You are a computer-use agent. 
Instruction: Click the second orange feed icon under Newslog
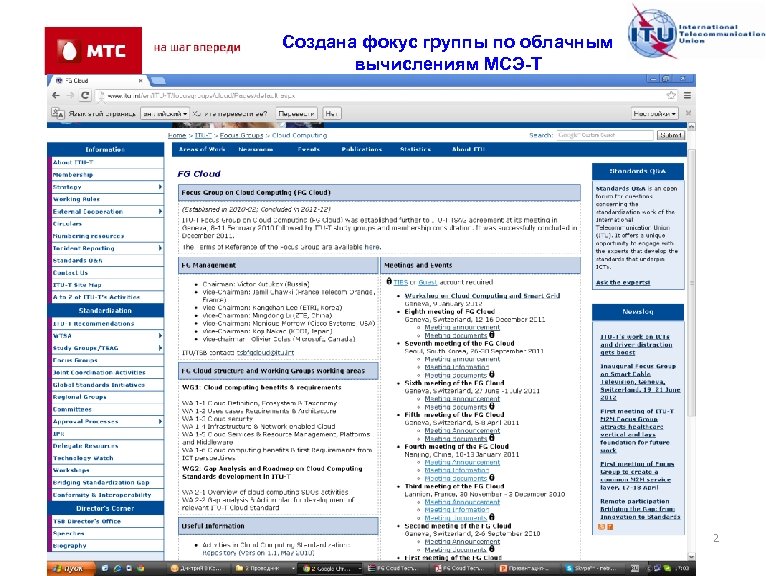(610, 527)
